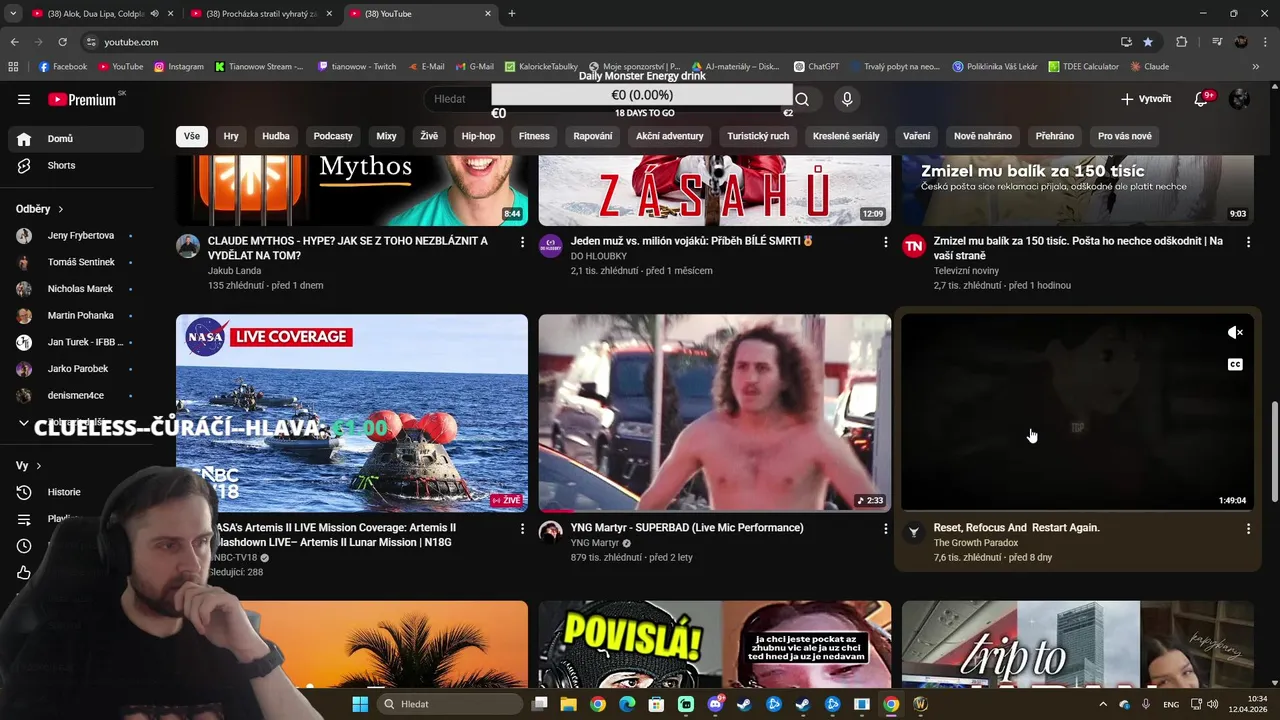Select the Hry filter chip
This screenshot has width=1280, height=720.
tap(231, 136)
